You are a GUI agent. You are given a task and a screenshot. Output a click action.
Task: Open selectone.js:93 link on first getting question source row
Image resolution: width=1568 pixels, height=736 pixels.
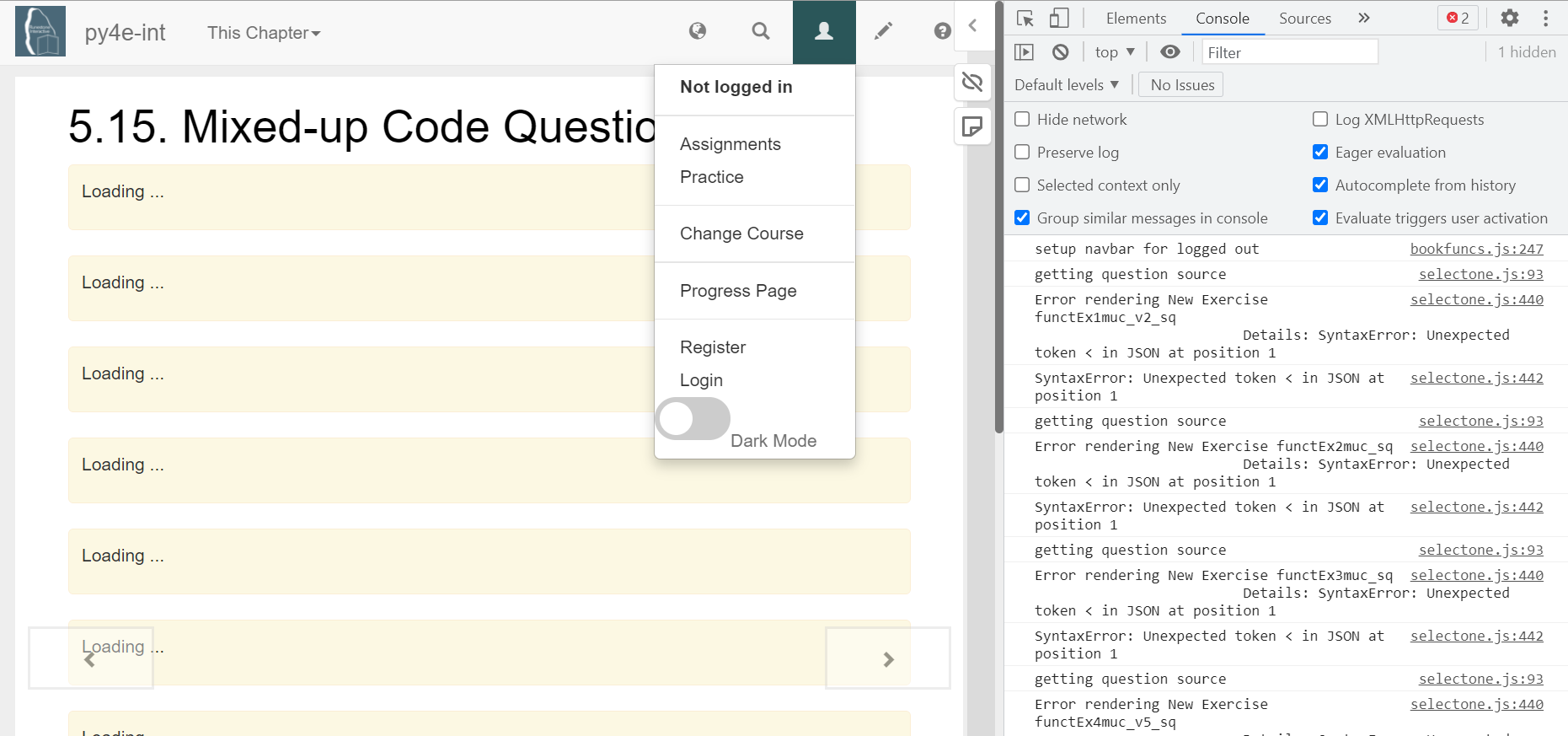click(x=1480, y=274)
